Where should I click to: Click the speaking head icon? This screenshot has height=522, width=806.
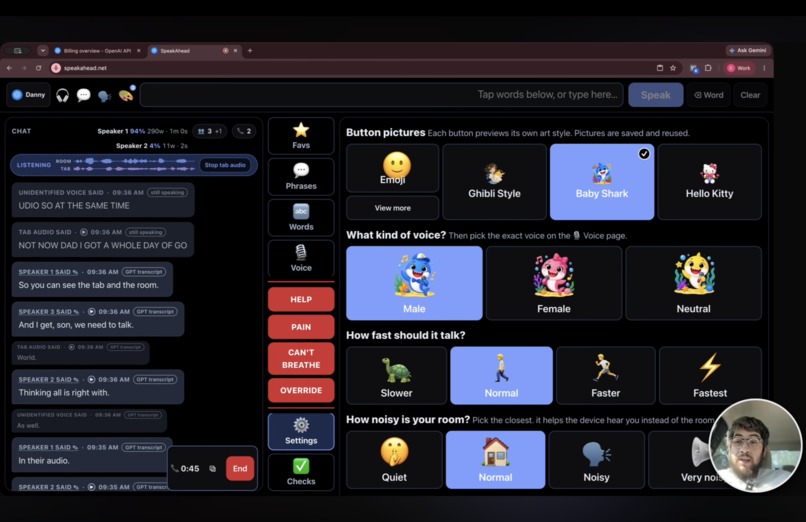104,96
